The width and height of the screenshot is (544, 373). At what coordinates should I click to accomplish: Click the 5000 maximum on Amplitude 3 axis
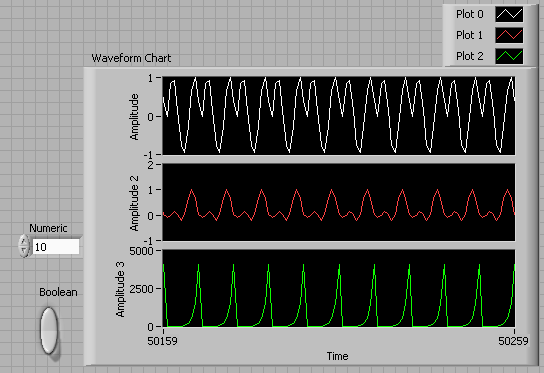click(x=141, y=251)
